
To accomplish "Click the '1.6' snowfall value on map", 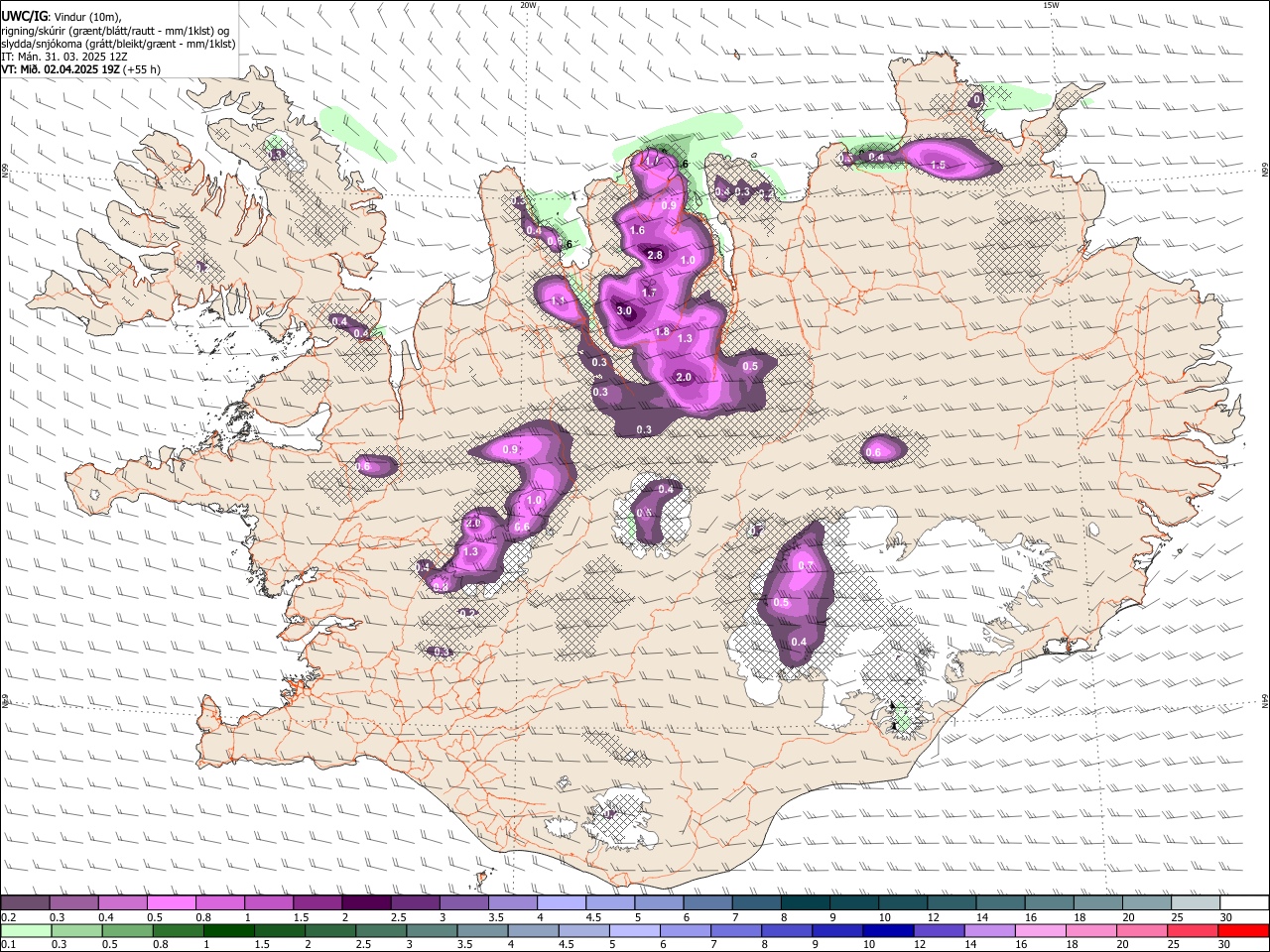I will coord(637,230).
